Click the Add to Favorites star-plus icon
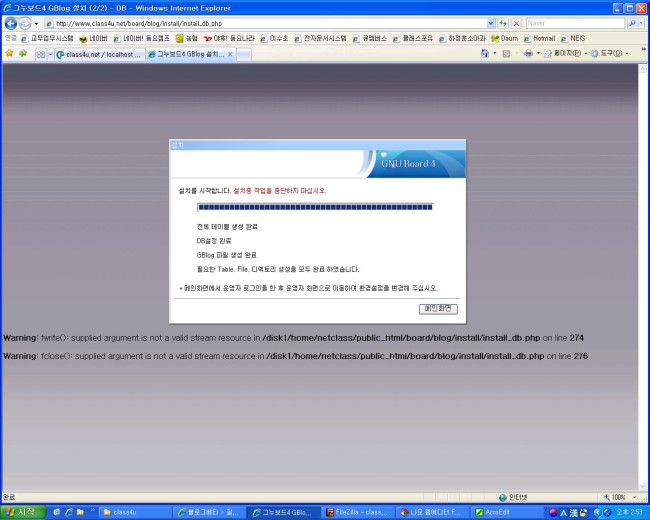The width and height of the screenshot is (650, 520). [x=23, y=53]
